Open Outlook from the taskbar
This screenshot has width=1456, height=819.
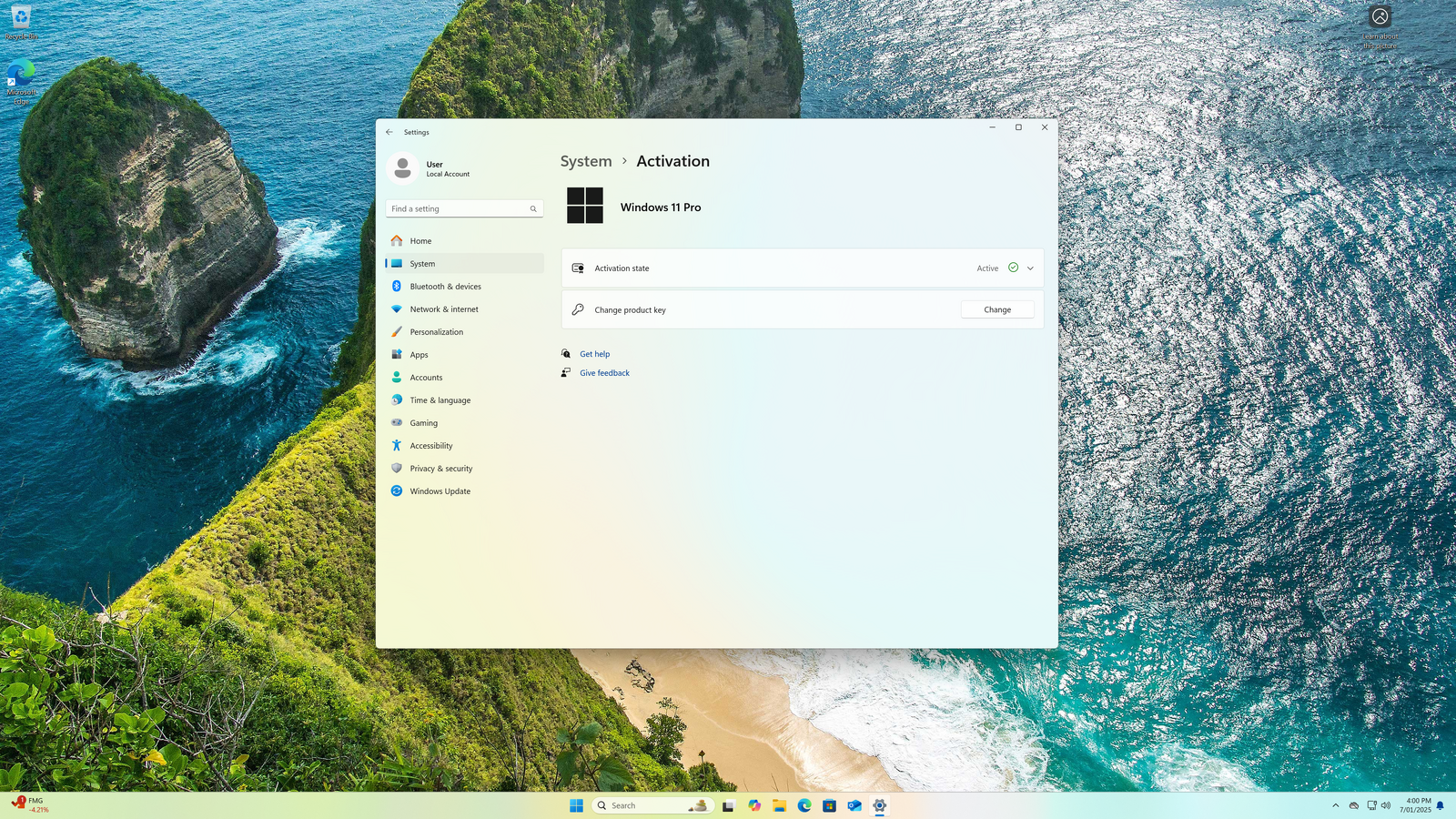tap(854, 806)
